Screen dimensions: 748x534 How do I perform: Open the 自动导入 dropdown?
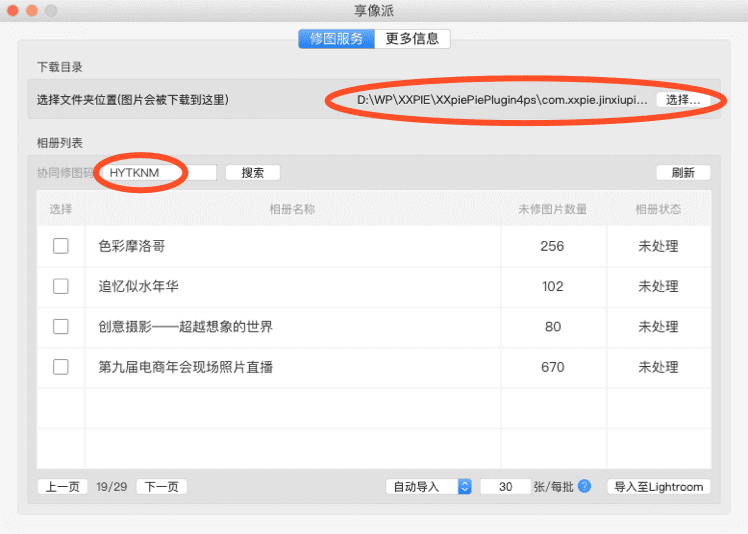point(429,487)
